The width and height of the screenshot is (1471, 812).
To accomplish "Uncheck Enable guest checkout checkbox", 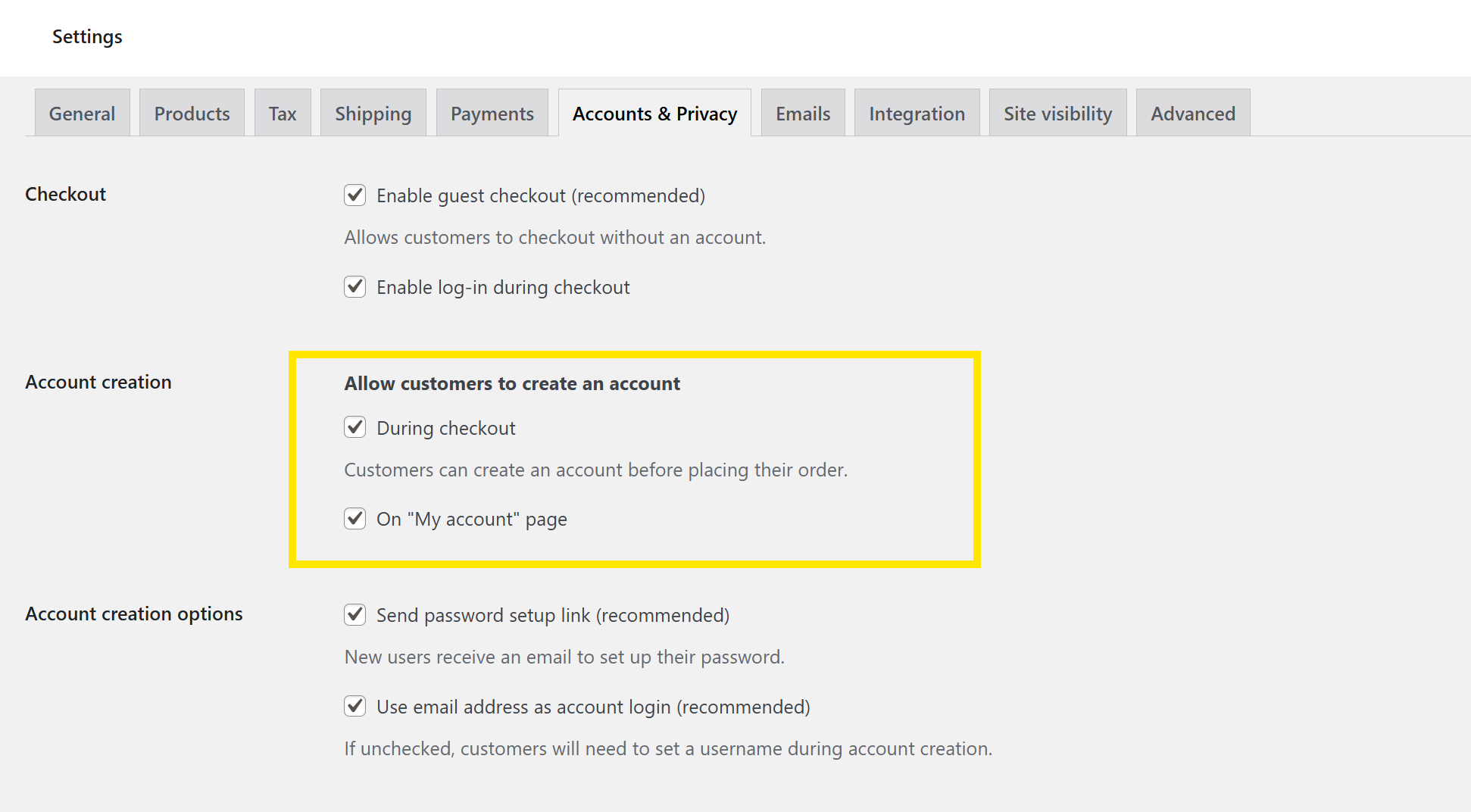I will click(355, 195).
